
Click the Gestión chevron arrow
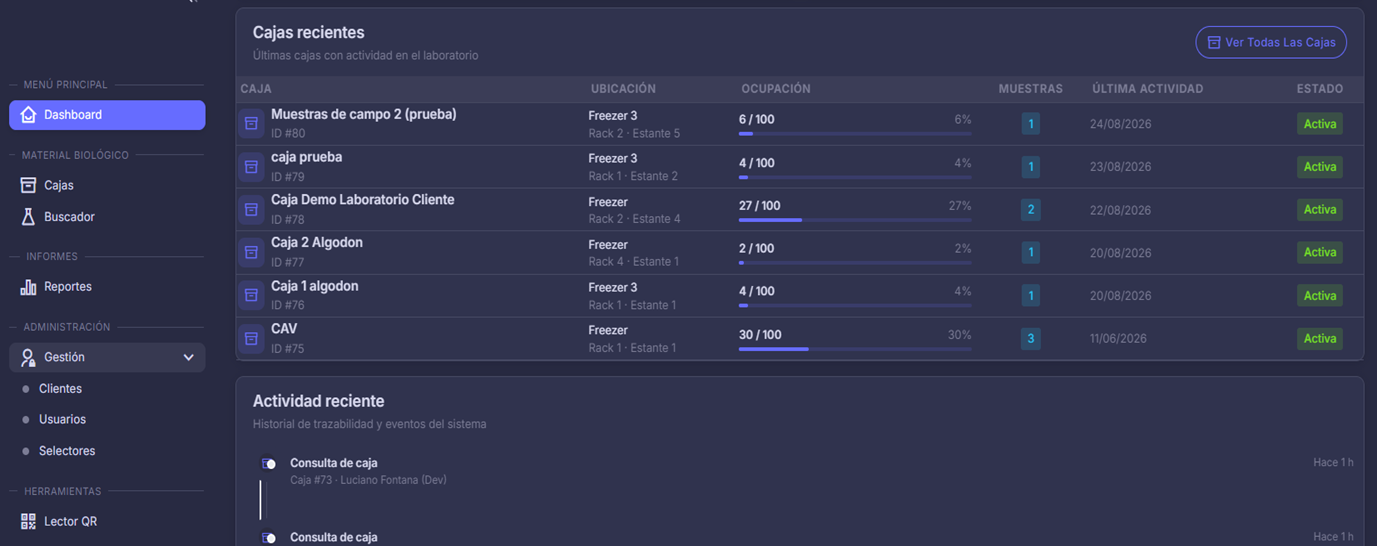pyautogui.click(x=188, y=357)
